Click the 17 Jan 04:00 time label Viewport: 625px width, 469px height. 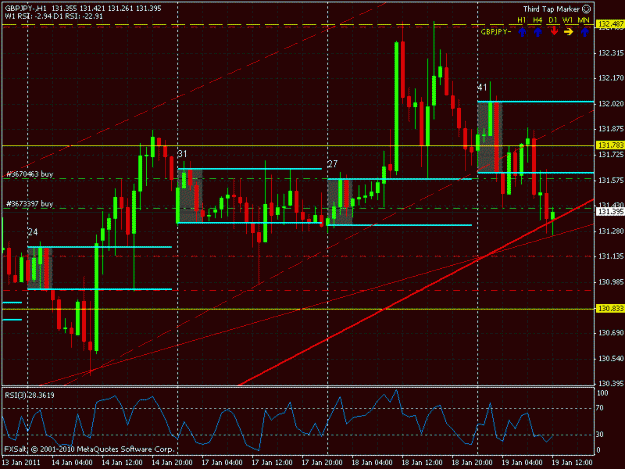click(222, 463)
